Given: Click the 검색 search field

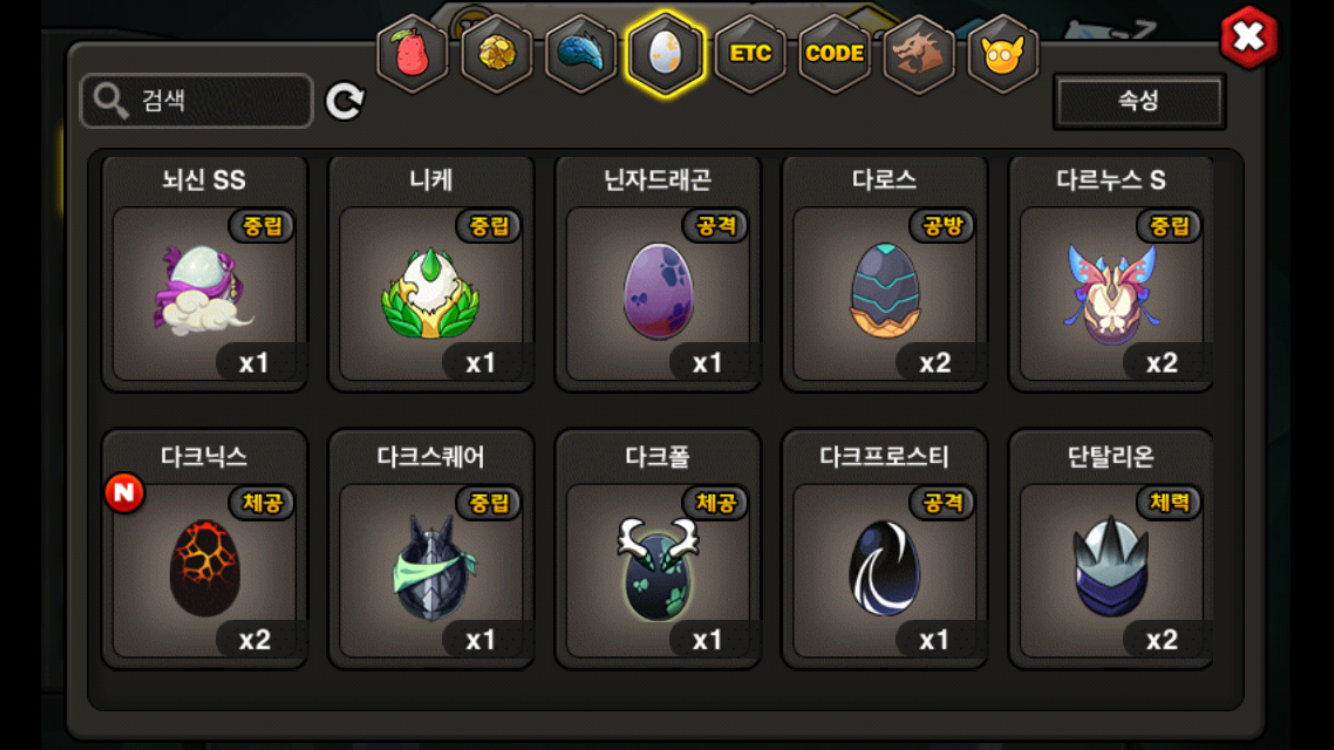Looking at the screenshot, I should pos(197,101).
